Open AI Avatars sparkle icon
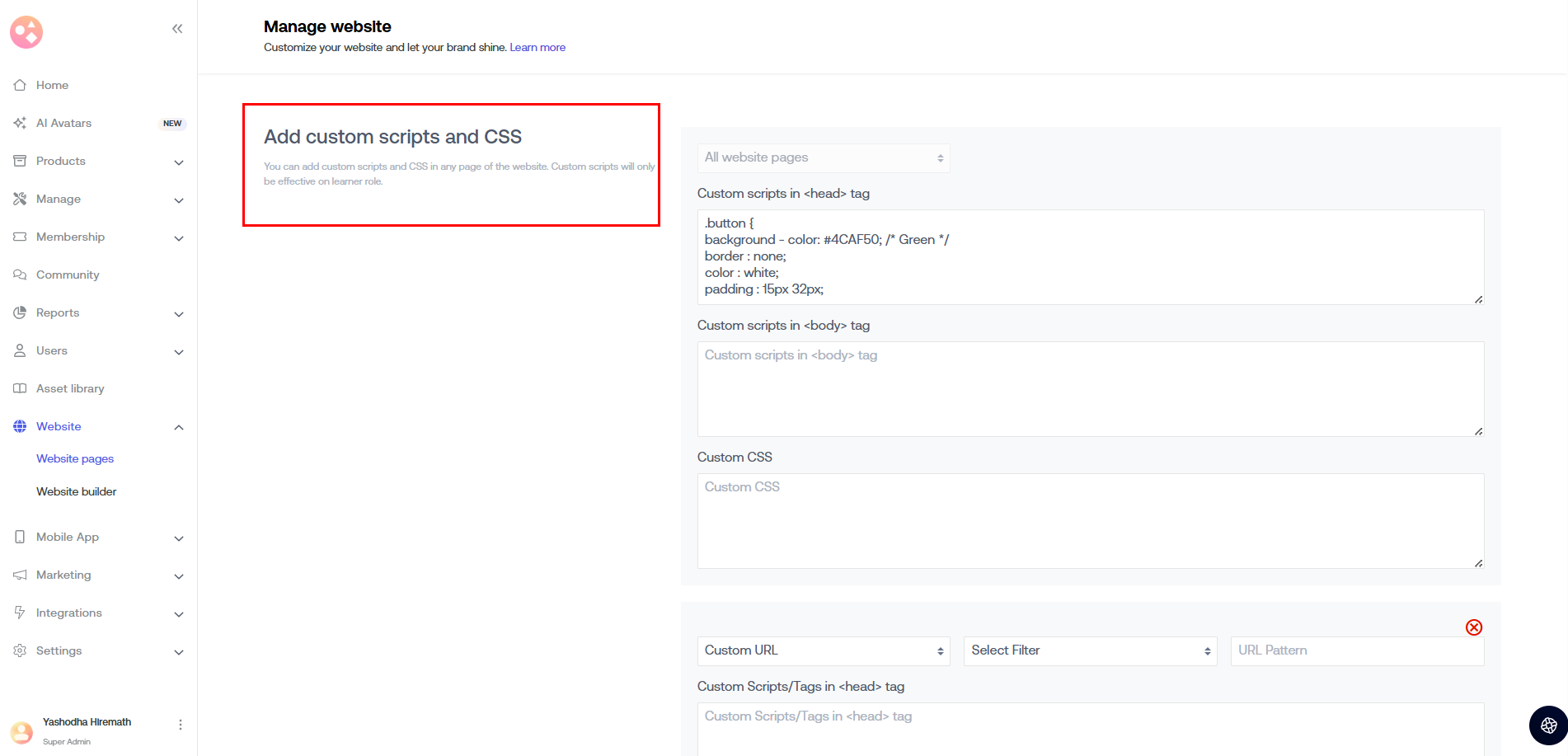 click(20, 123)
